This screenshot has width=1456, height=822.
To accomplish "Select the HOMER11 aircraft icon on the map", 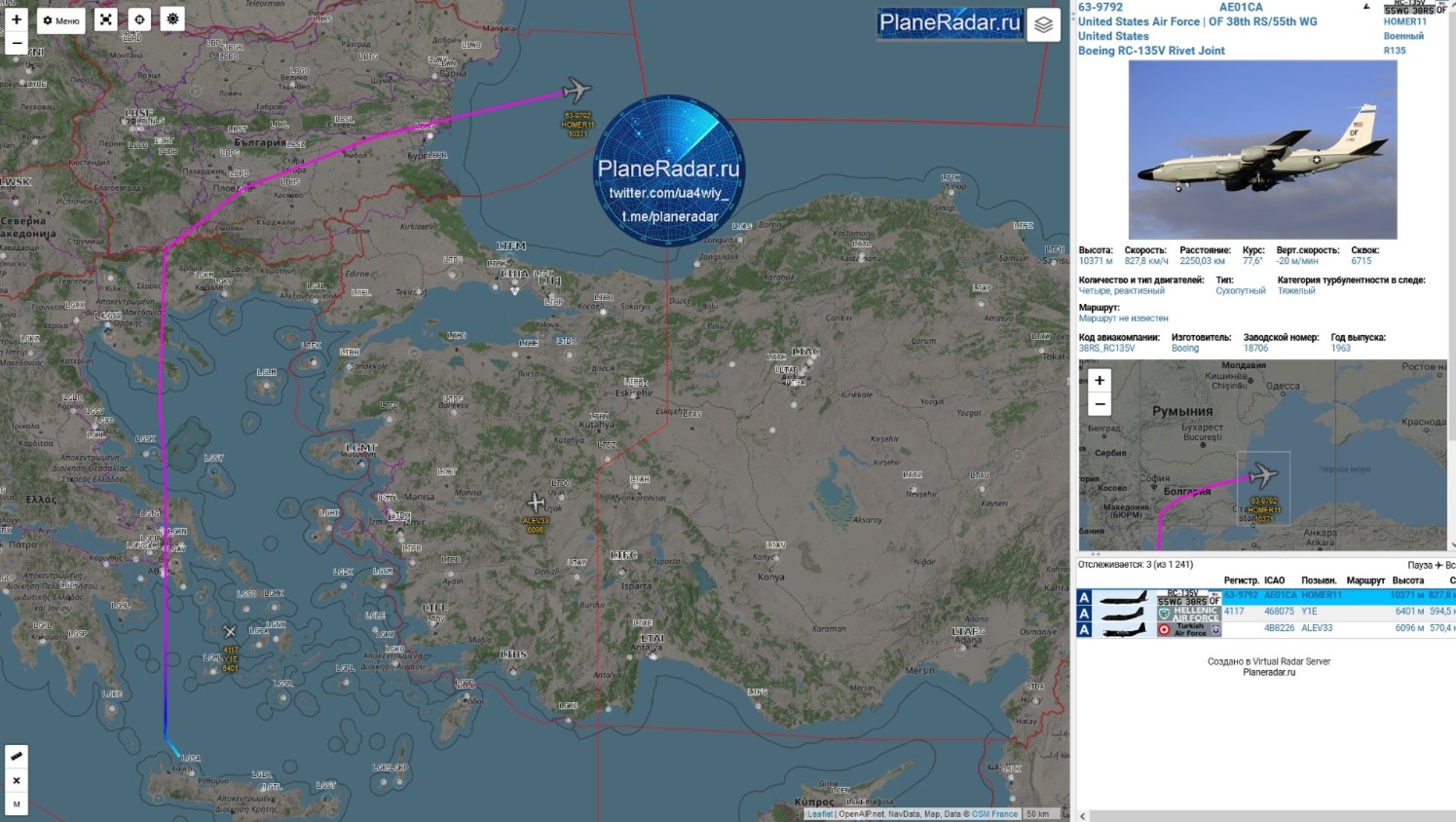I will click(x=578, y=91).
